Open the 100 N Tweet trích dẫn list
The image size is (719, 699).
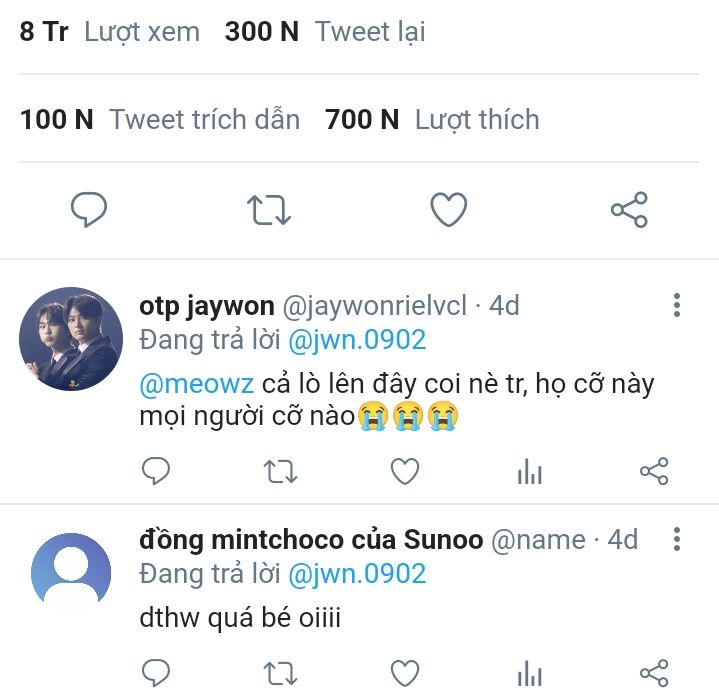tap(160, 120)
